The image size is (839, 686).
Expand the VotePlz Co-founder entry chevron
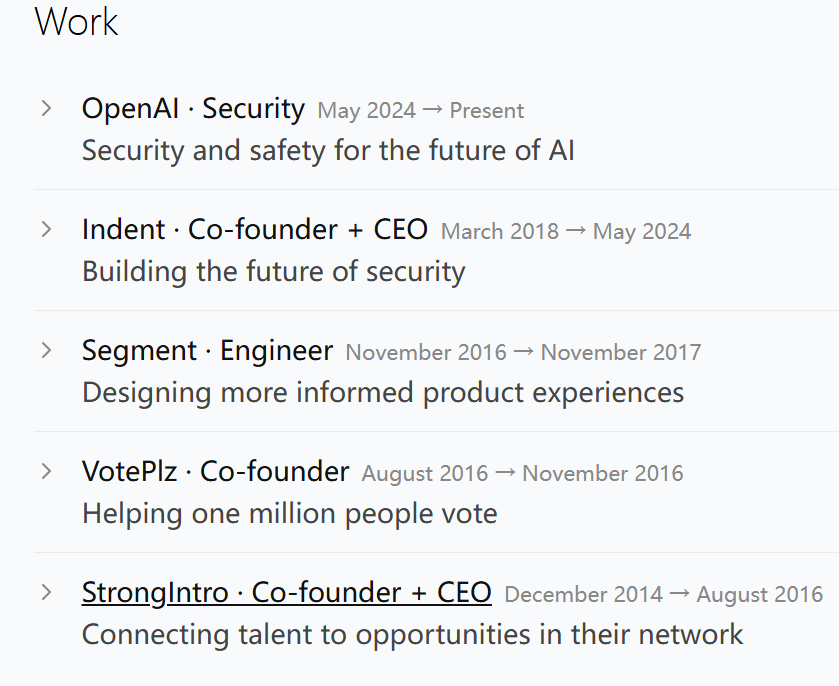(47, 471)
